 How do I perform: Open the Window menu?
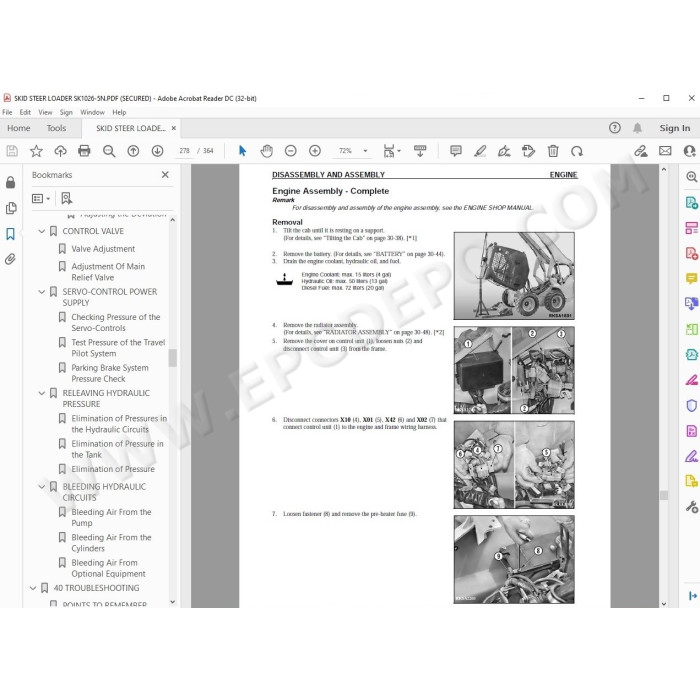pyautogui.click(x=92, y=112)
